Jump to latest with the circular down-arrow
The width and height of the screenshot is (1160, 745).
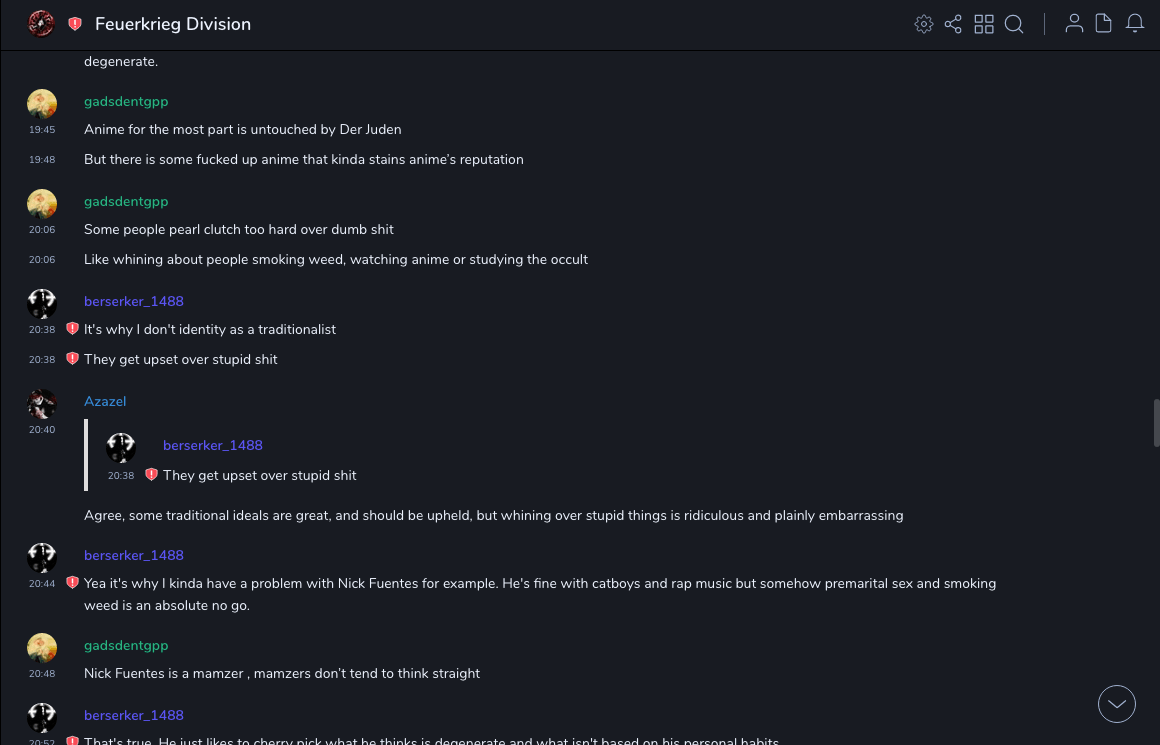[x=1117, y=704]
